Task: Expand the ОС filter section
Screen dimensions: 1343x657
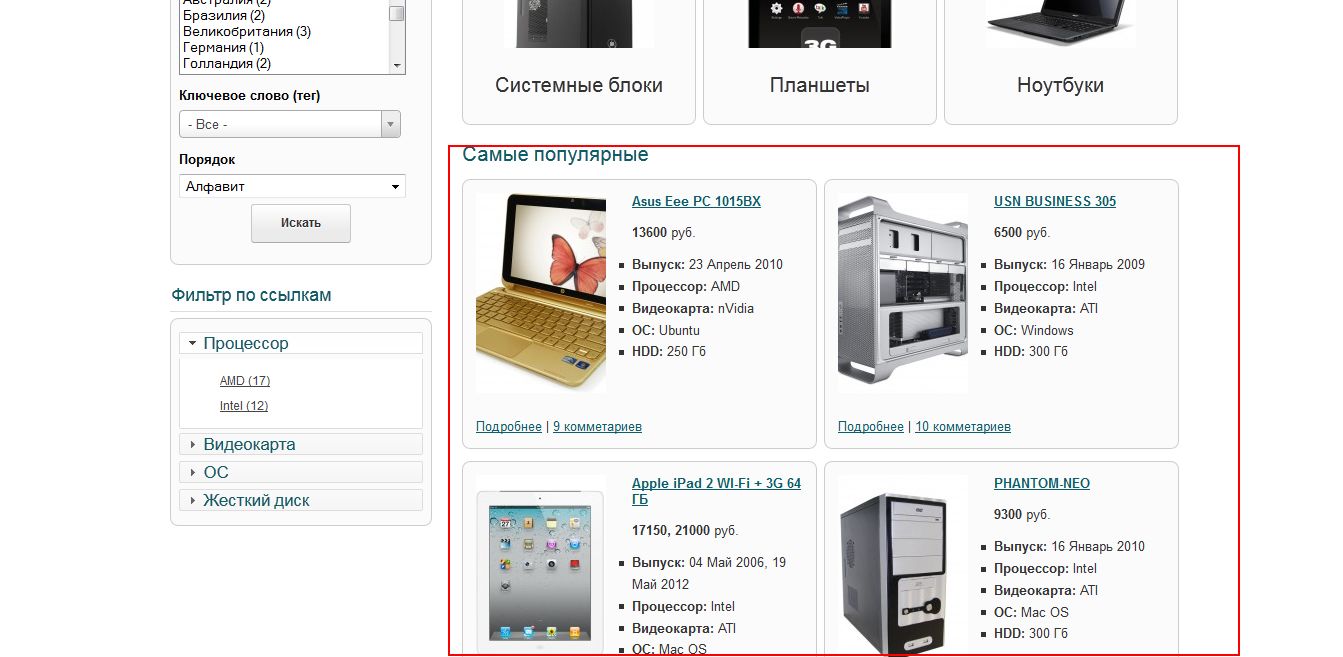Action: 301,472
